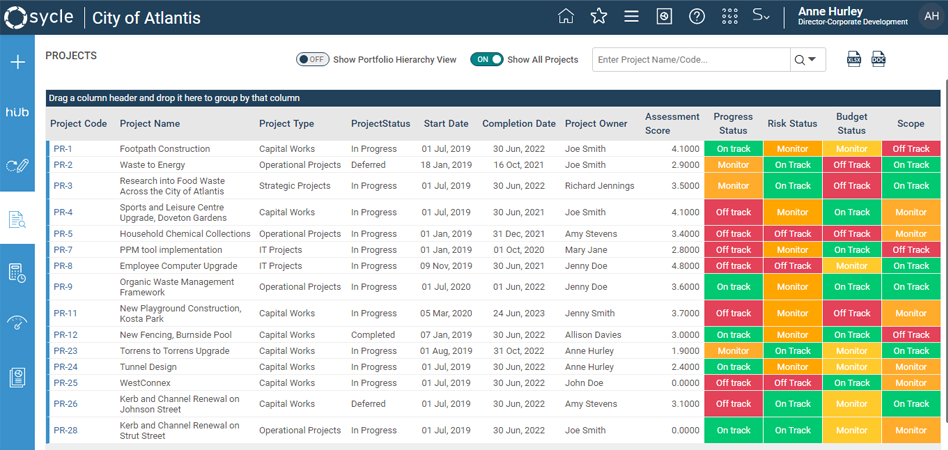
Task: Click PR-1 red Off Track scope cell
Action: pyautogui.click(x=911, y=149)
